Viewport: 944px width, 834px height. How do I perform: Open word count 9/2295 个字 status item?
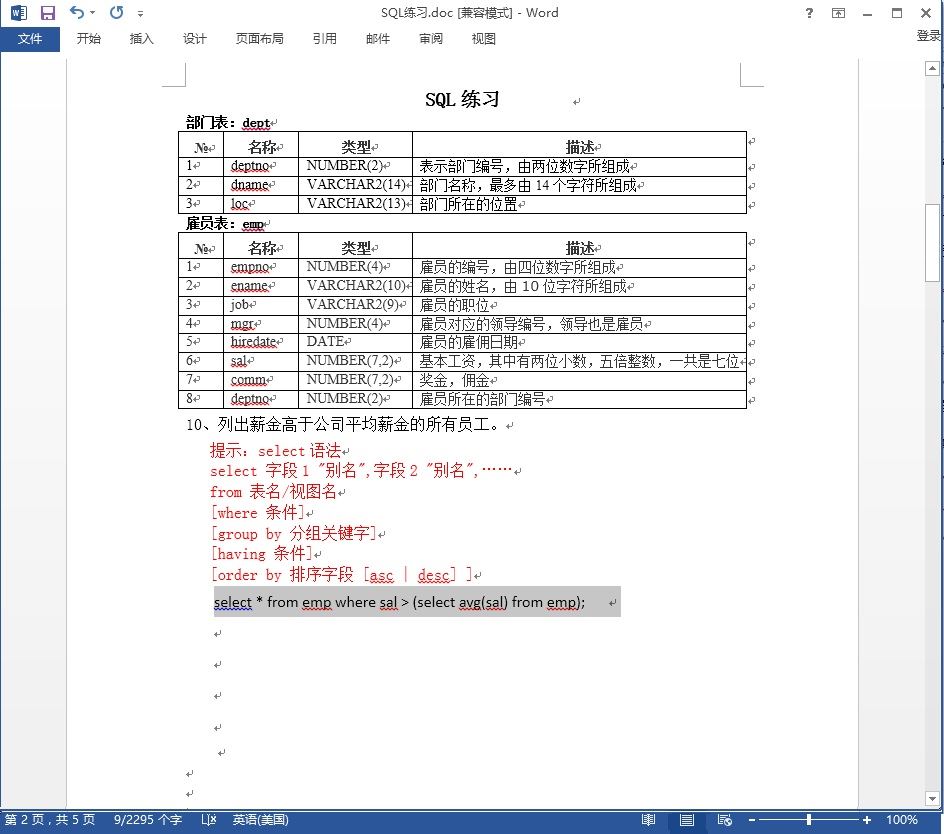[x=148, y=820]
